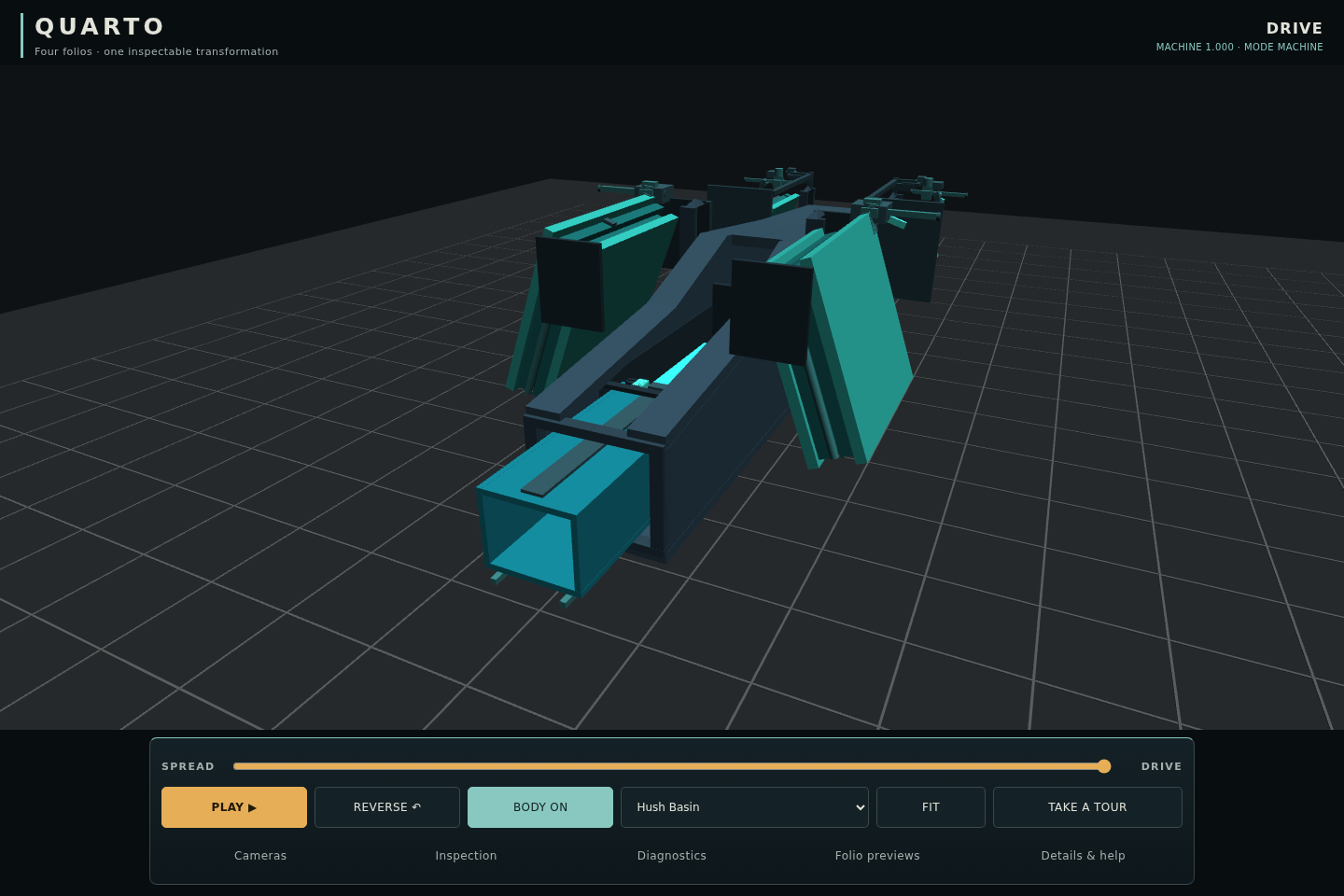Open the Hush Basin dropdown
Image resolution: width=1344 pixels, height=896 pixels.
tap(745, 807)
